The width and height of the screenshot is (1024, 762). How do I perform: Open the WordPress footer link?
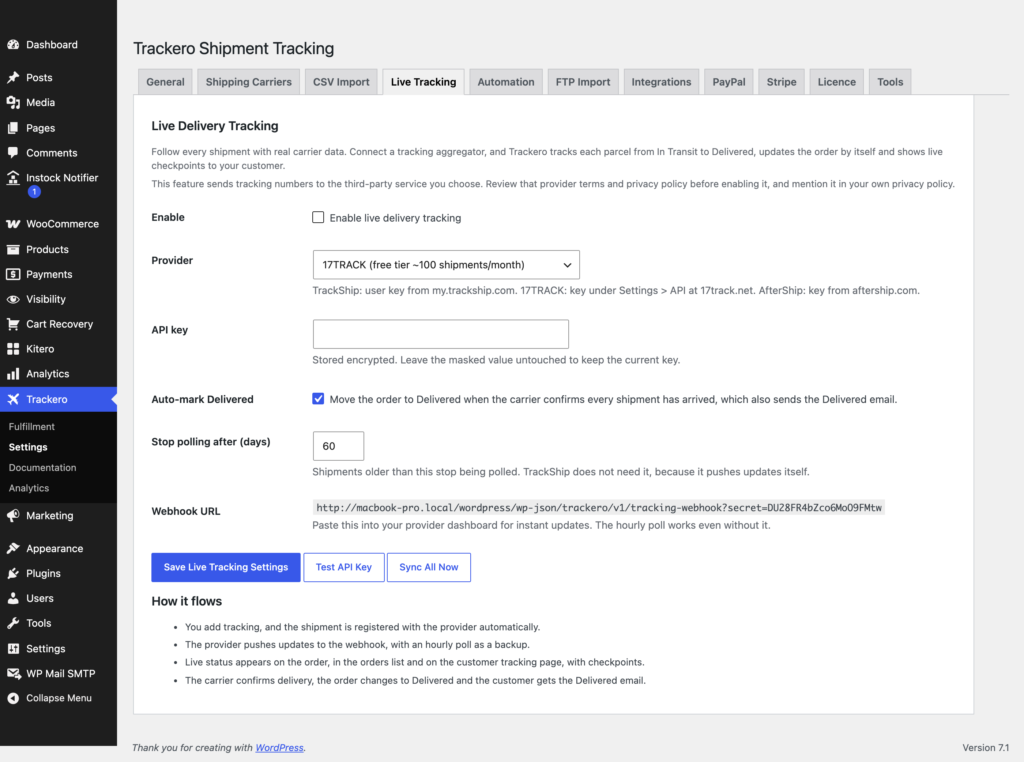pos(280,748)
